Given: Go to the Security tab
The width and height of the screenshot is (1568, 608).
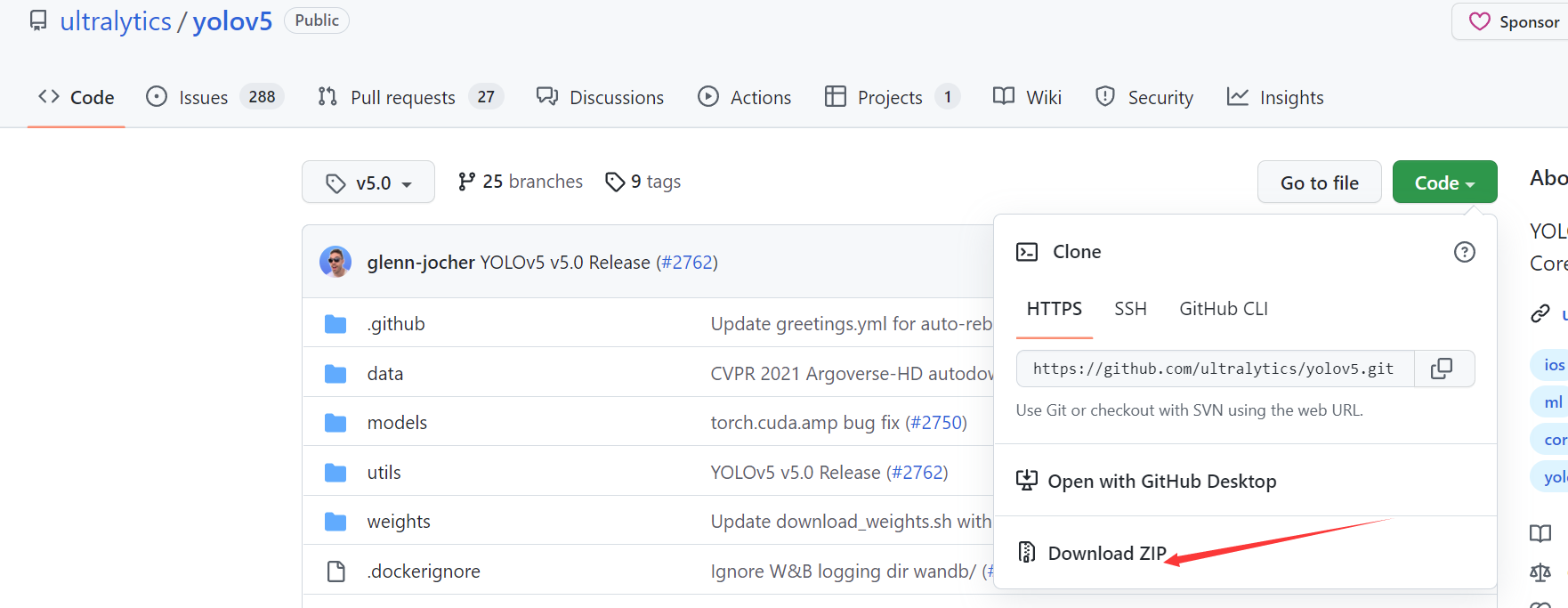Looking at the screenshot, I should click(x=1144, y=97).
